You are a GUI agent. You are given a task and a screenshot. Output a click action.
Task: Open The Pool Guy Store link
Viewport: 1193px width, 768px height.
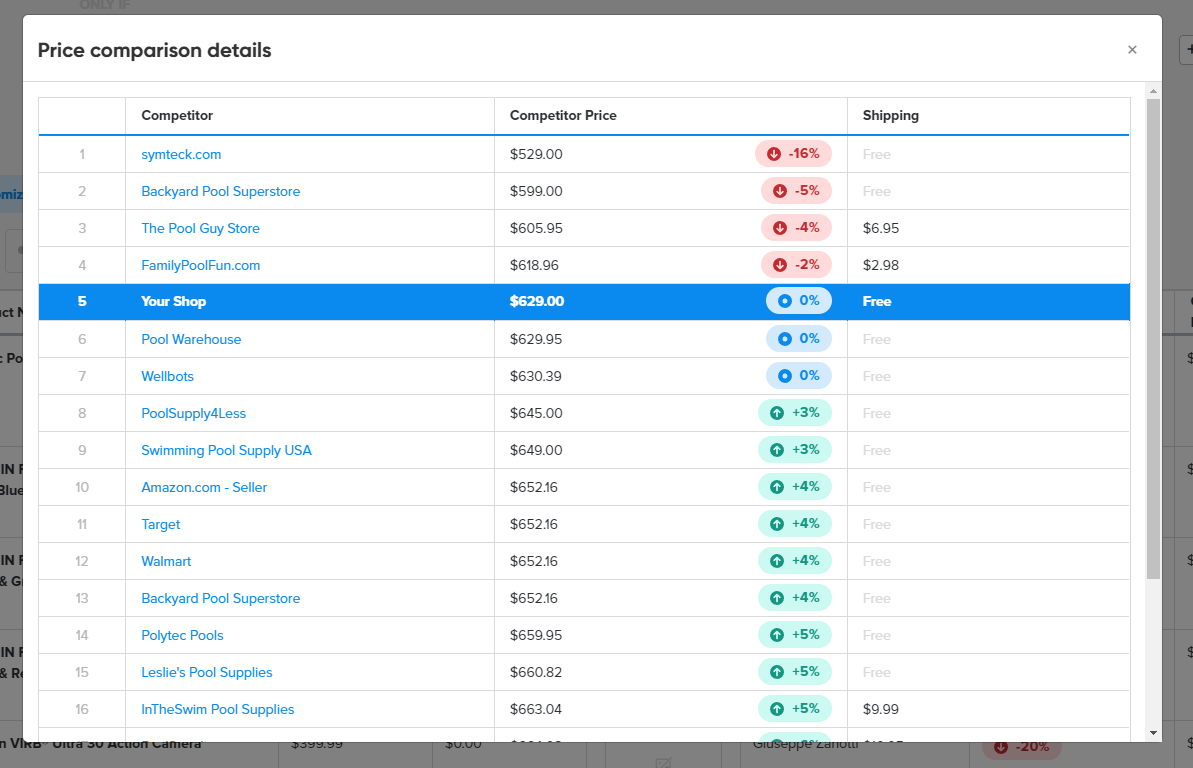(x=200, y=228)
